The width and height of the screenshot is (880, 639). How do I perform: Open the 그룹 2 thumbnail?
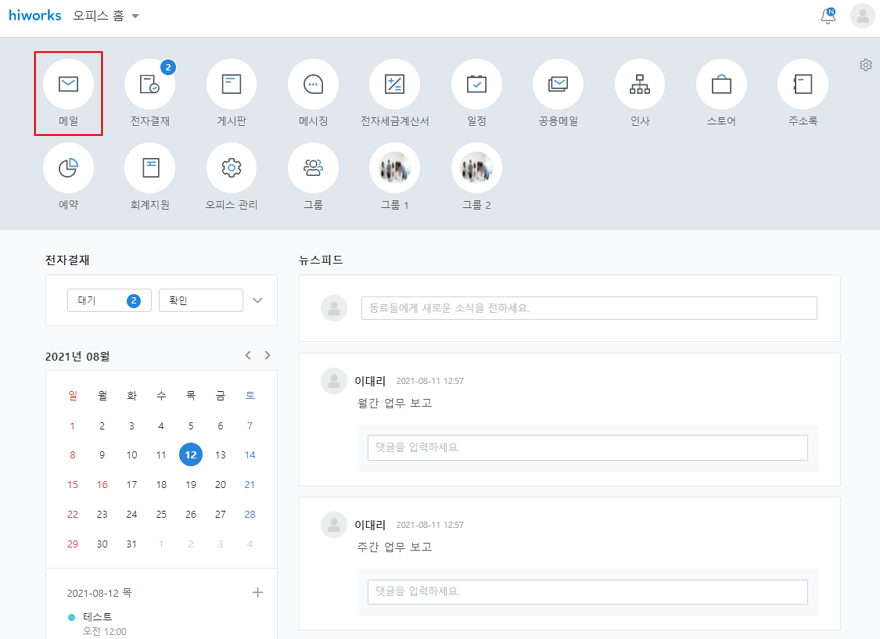coord(476,168)
